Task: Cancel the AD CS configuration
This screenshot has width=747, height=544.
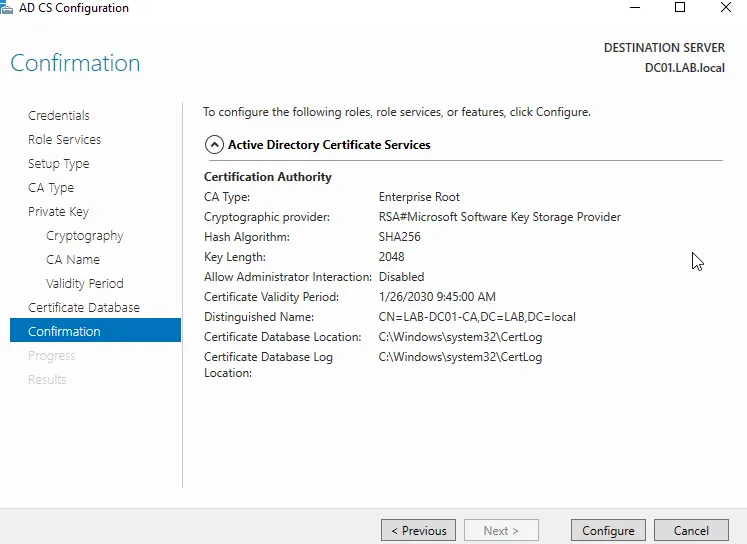Action: pyautogui.click(x=691, y=531)
